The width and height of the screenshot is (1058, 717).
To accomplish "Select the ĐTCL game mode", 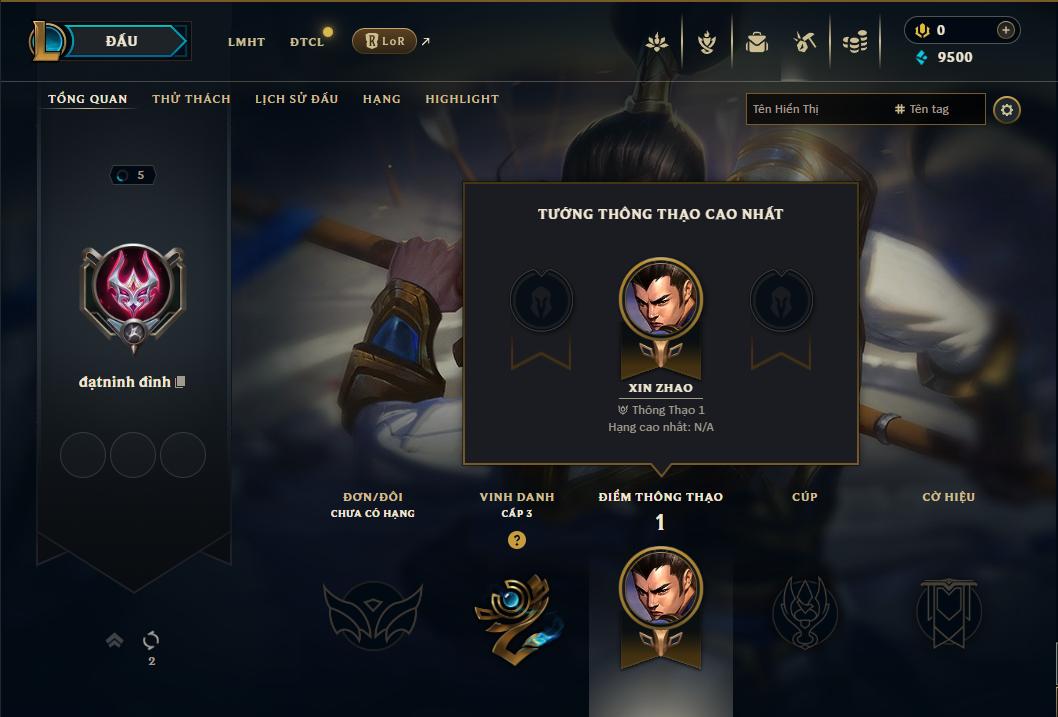I will coord(307,42).
